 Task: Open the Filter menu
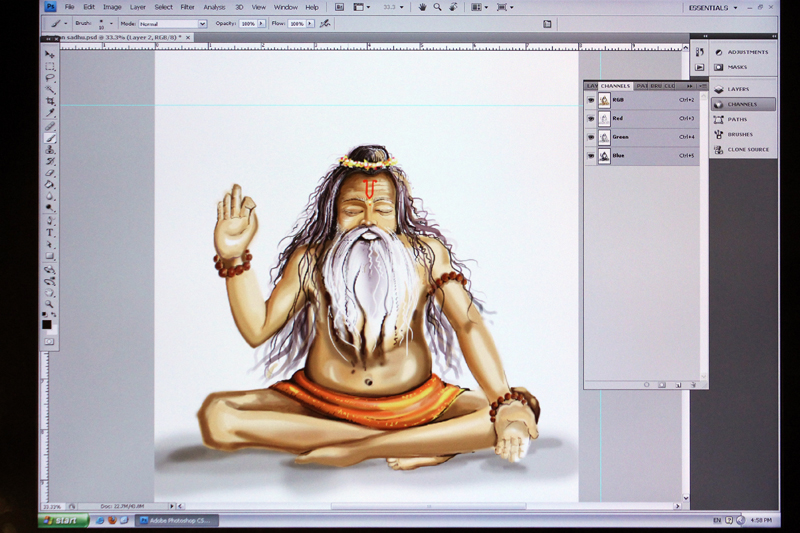click(187, 7)
